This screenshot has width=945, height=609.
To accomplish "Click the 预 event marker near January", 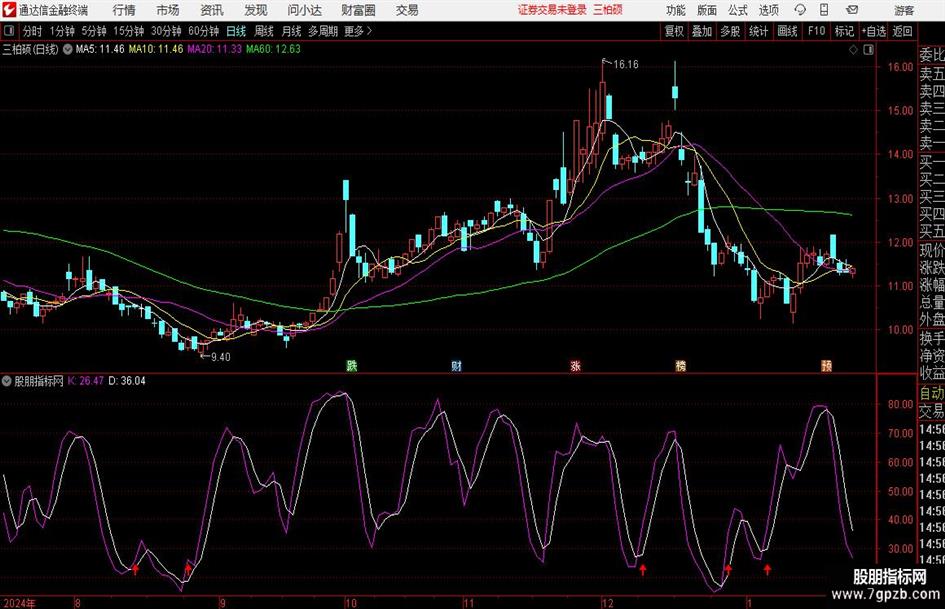I will tap(826, 366).
